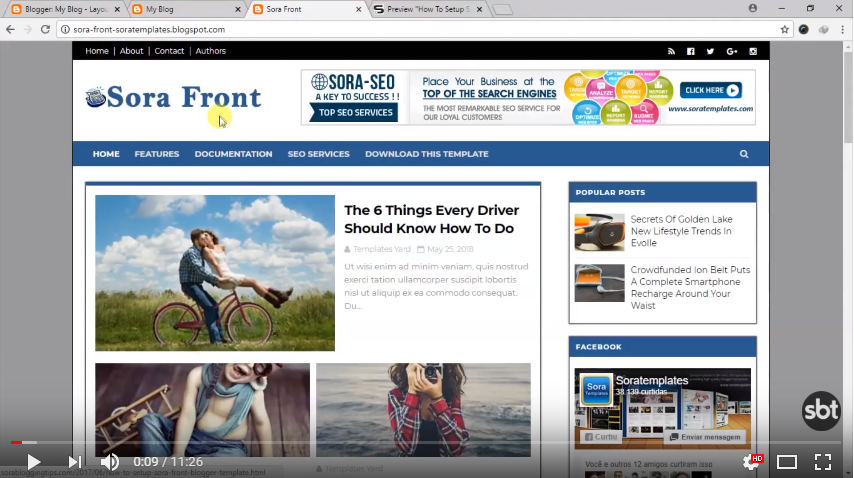This screenshot has height=478, width=854.
Task: Open earbuds popular post thumbnail
Action: (x=599, y=283)
